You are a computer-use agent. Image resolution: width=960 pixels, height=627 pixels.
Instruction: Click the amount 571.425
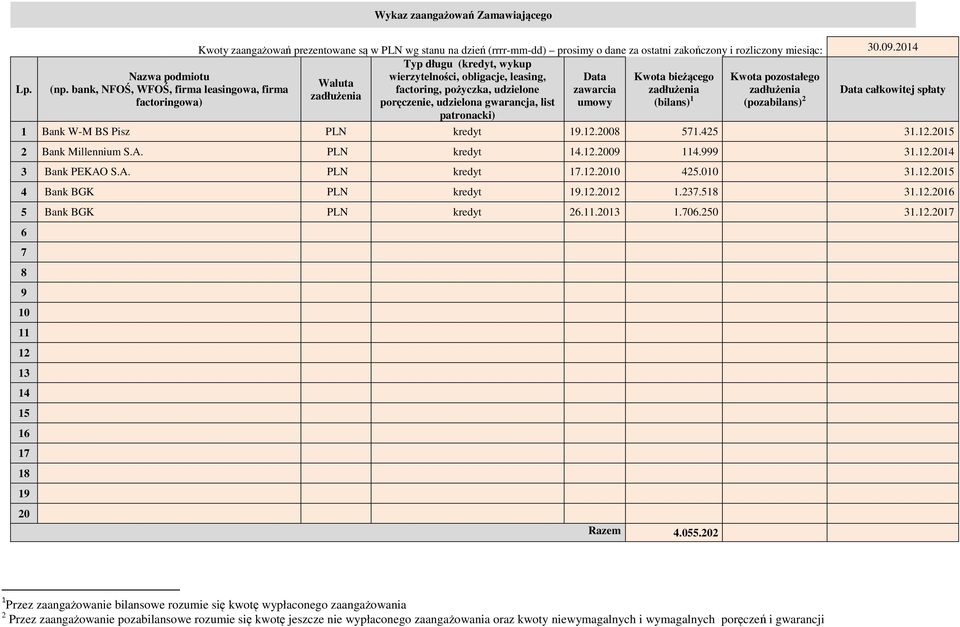pyautogui.click(x=673, y=132)
